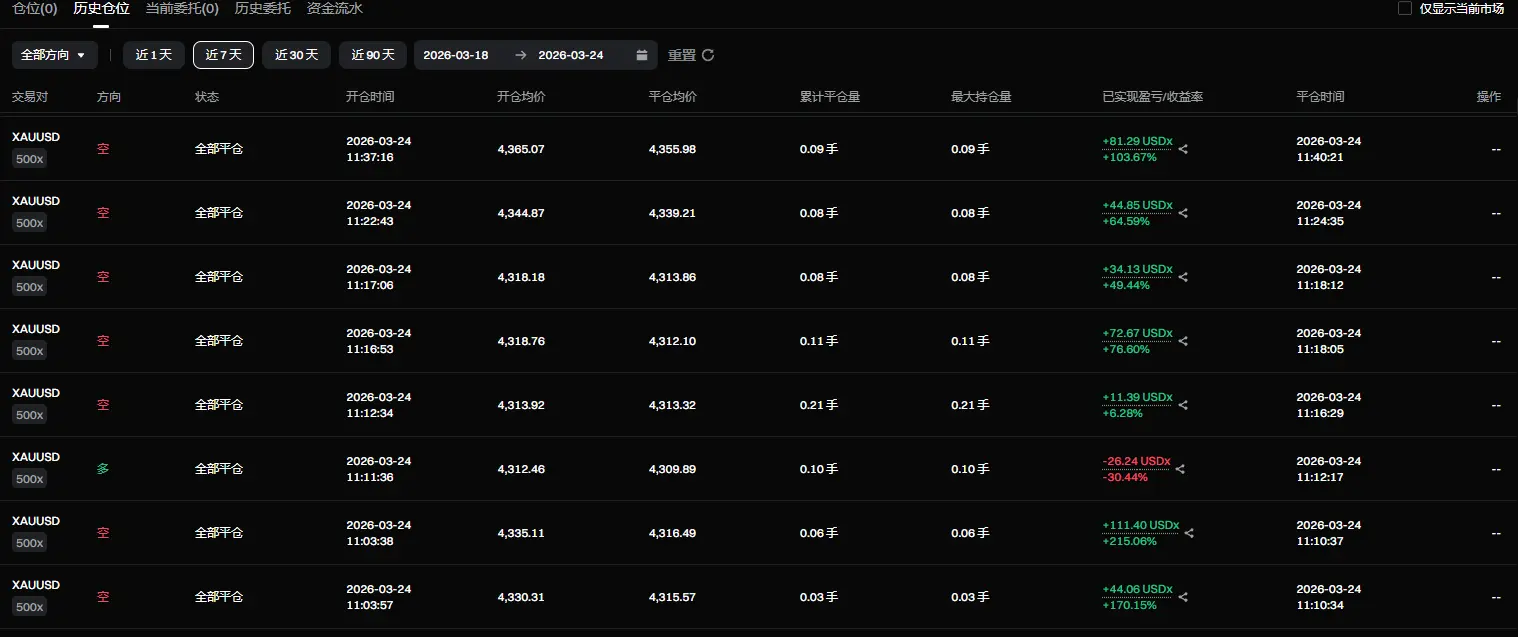Select the 近7天 time filter
The height and width of the screenshot is (637, 1518).
pos(223,55)
